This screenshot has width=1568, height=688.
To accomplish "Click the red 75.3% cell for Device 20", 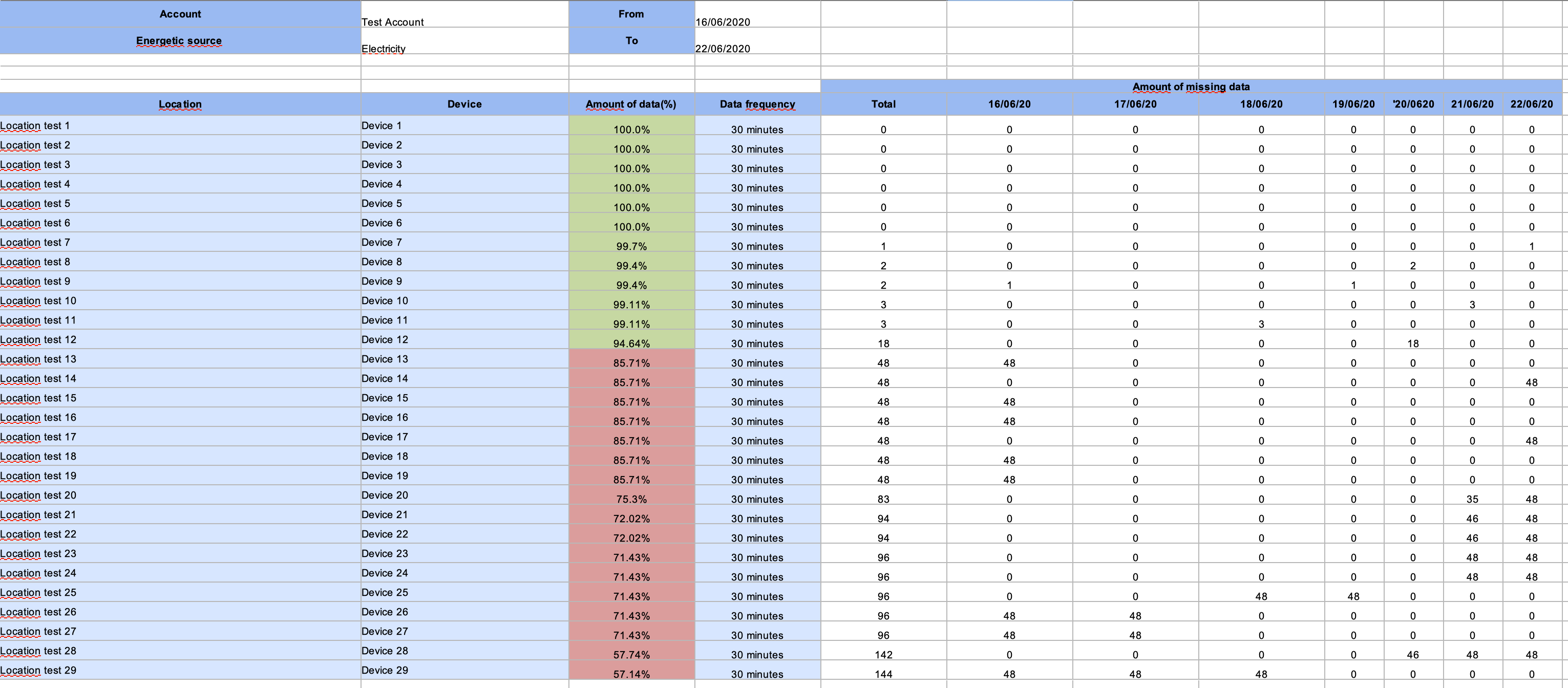I will pos(631,495).
